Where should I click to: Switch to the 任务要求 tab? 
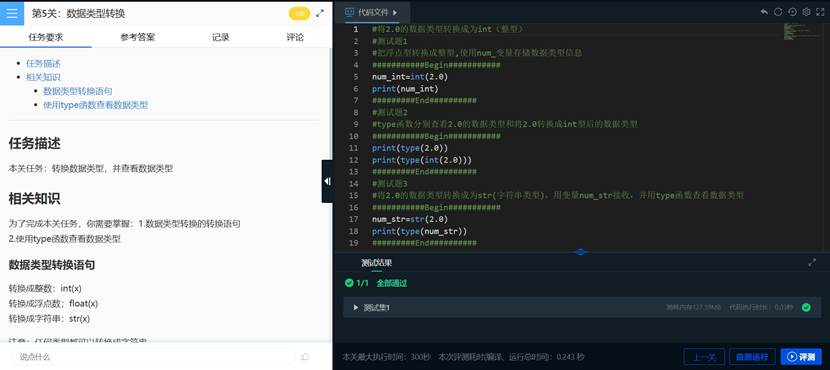coord(46,37)
